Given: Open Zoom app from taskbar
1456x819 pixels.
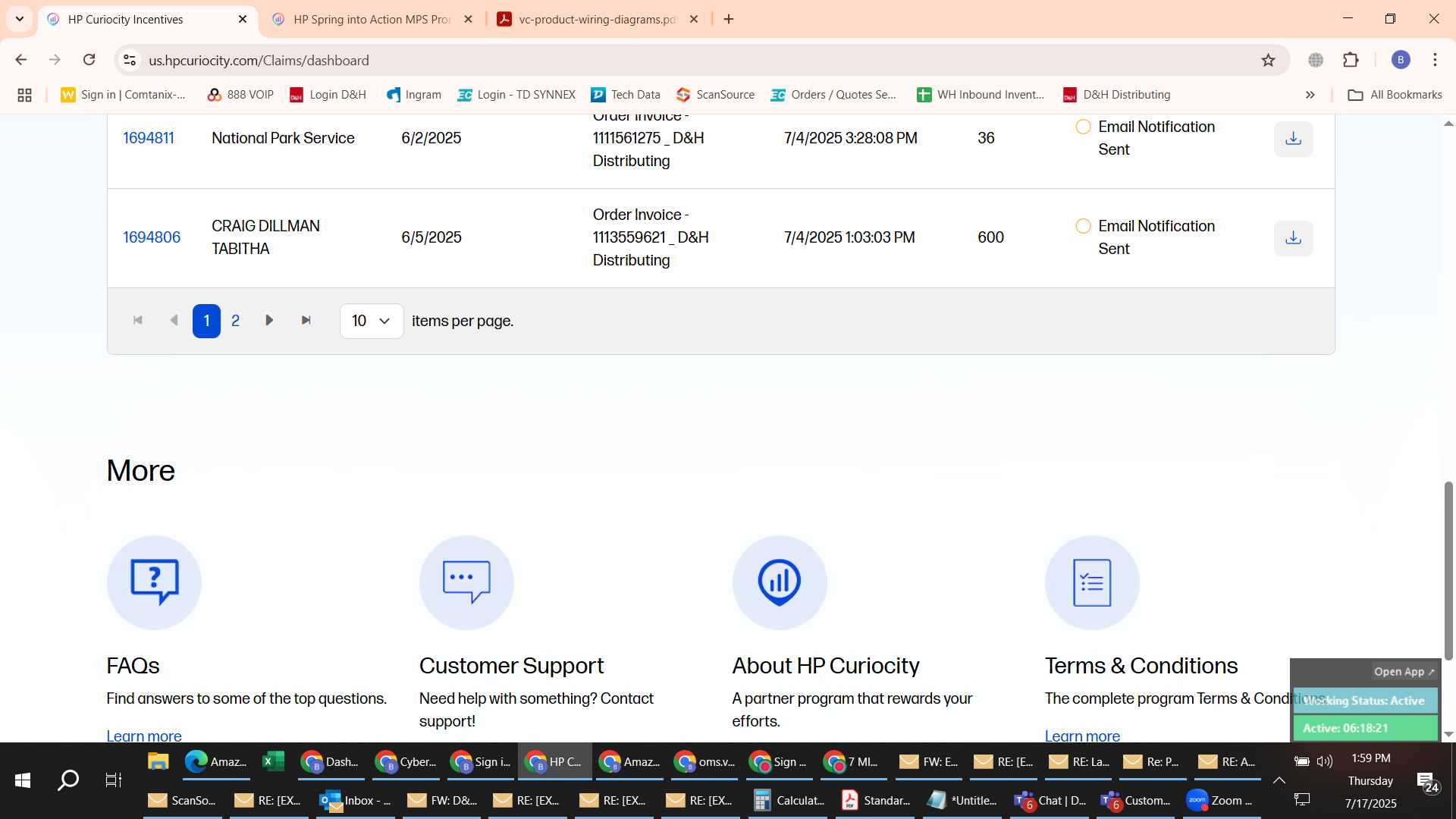Looking at the screenshot, I should point(1220,800).
